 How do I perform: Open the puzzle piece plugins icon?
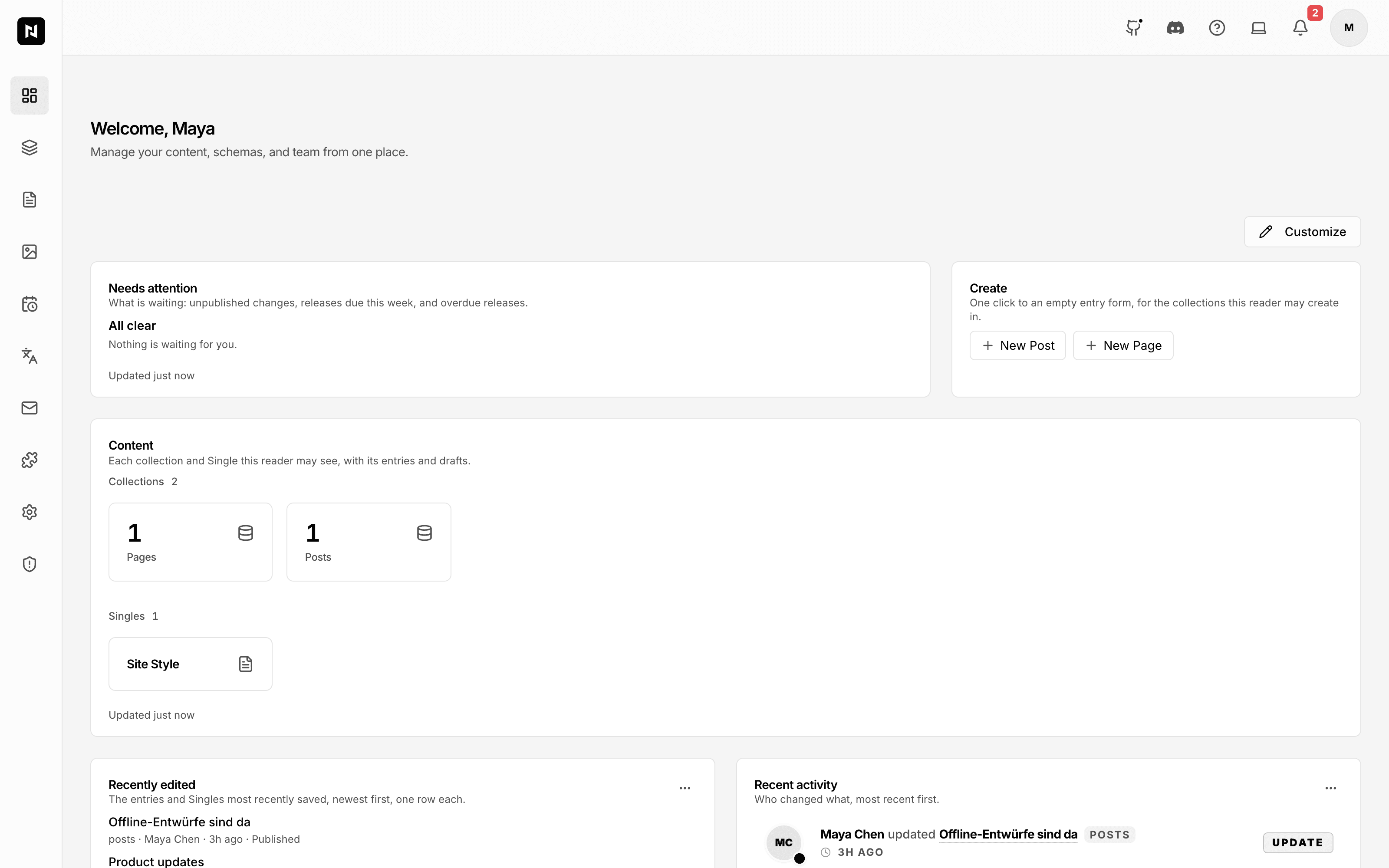point(29,460)
